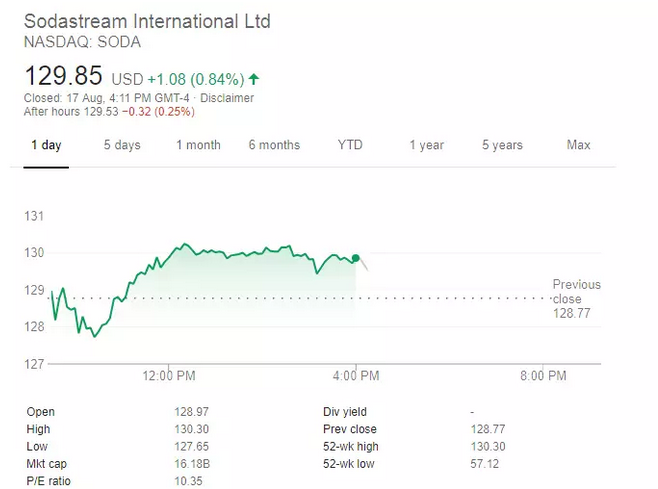Select the 5 days chart range
Screen dimensions: 658x489
pos(122,145)
